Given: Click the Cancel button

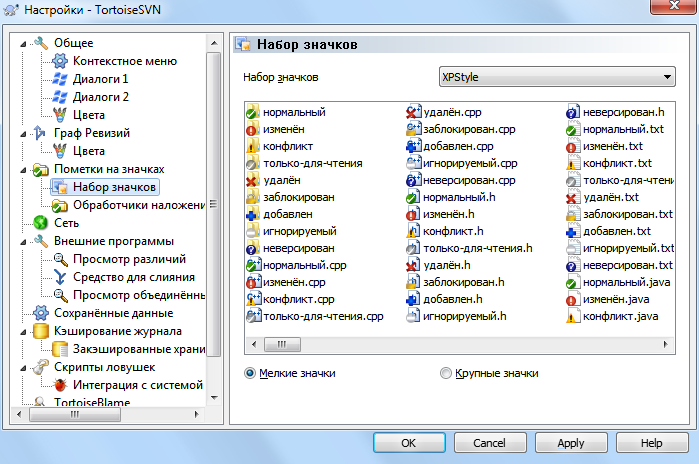Looking at the screenshot, I should pos(490,443).
